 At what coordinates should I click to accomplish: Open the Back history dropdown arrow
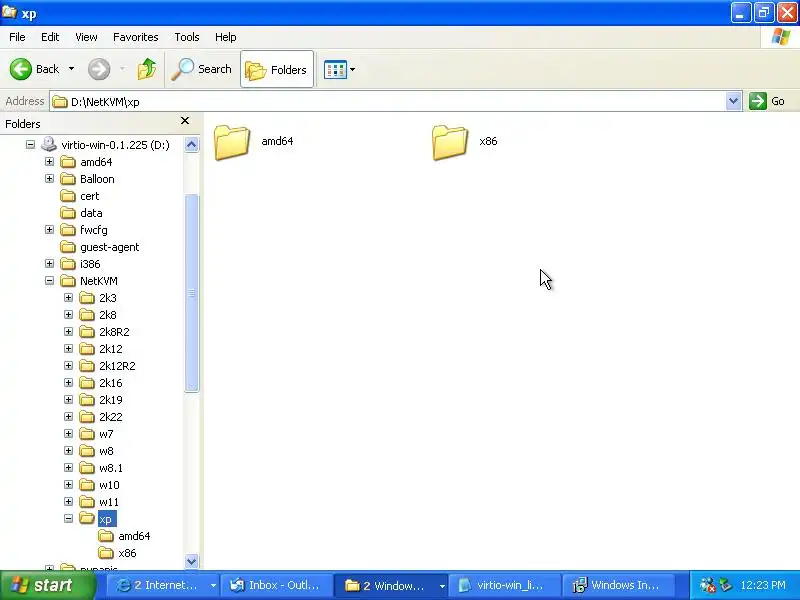(71, 69)
